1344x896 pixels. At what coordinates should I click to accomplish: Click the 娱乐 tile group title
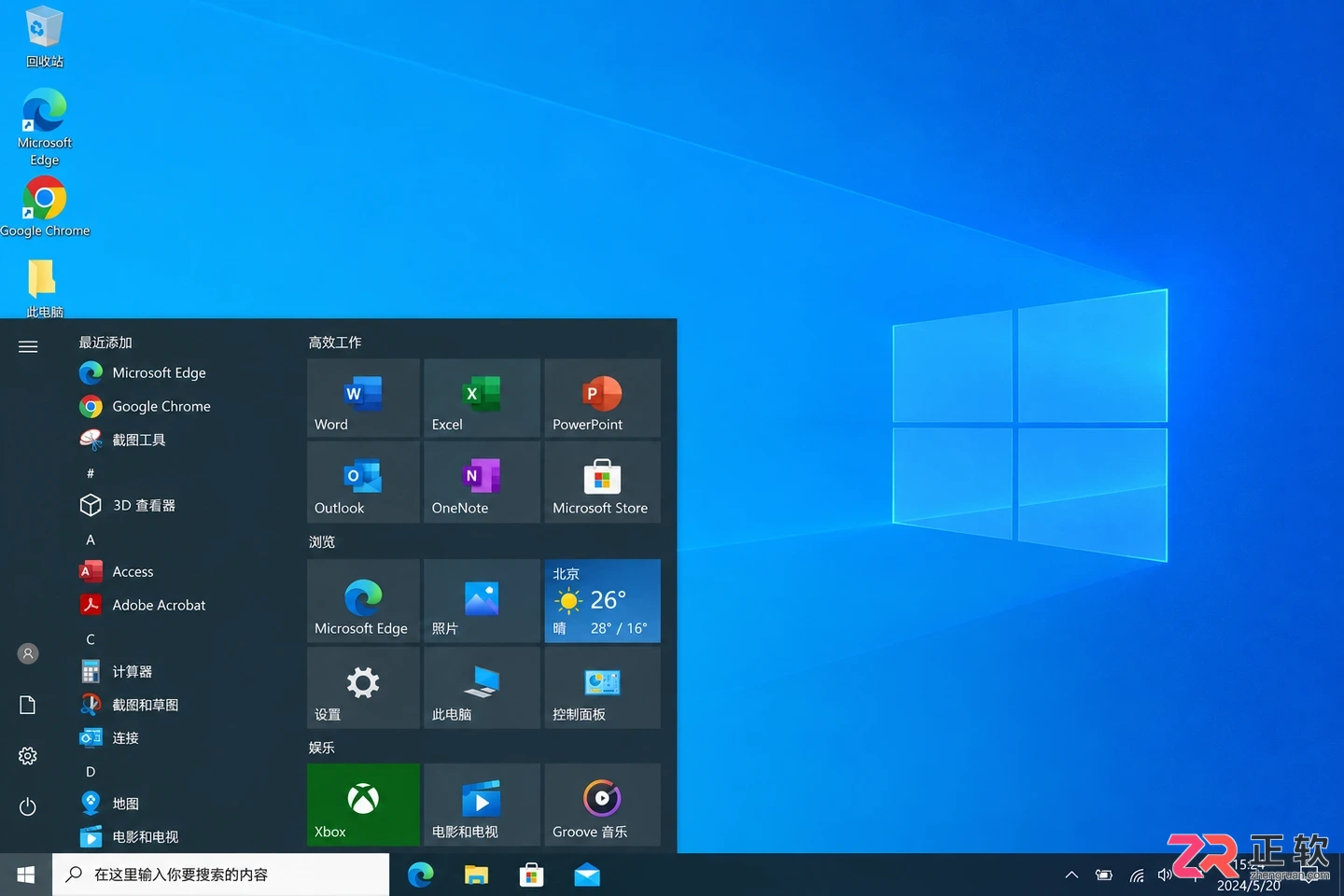322,748
